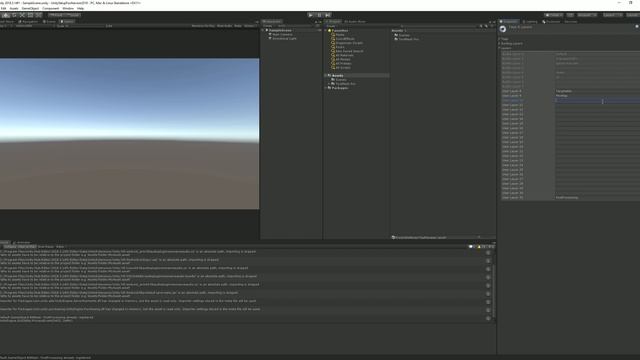Image resolution: width=640 pixels, height=360 pixels.
Task: Open the Edit menu
Action: click(x=3, y=8)
